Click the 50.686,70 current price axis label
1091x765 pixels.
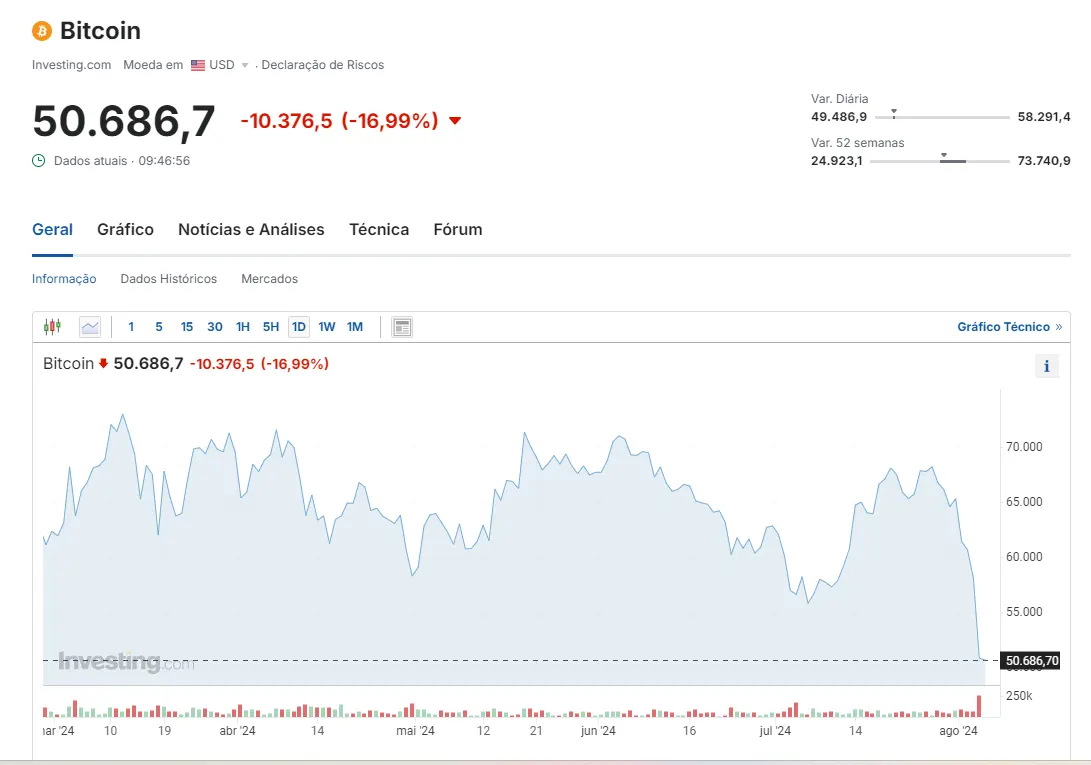1032,661
